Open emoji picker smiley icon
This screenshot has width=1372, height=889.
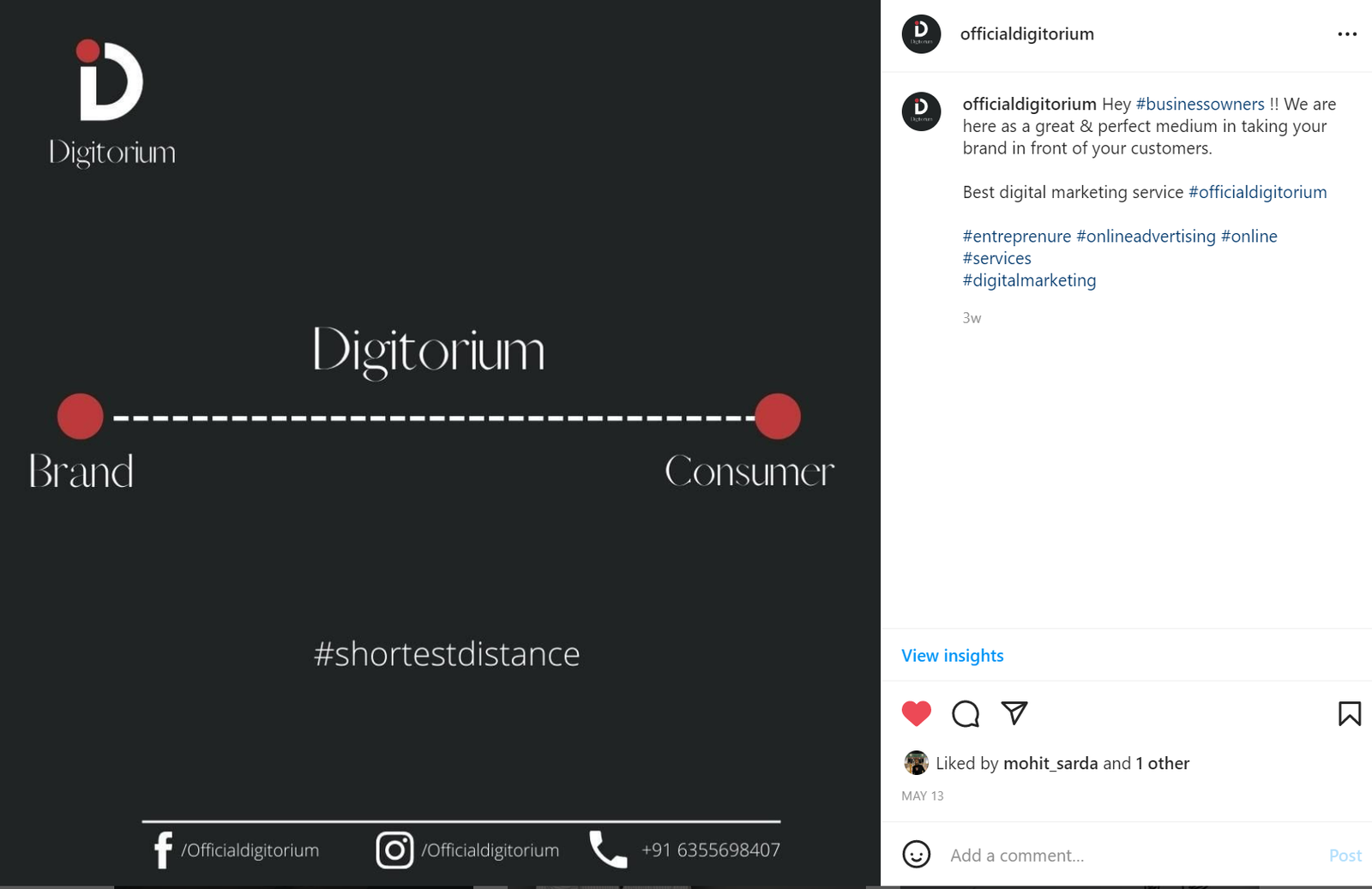(x=916, y=855)
